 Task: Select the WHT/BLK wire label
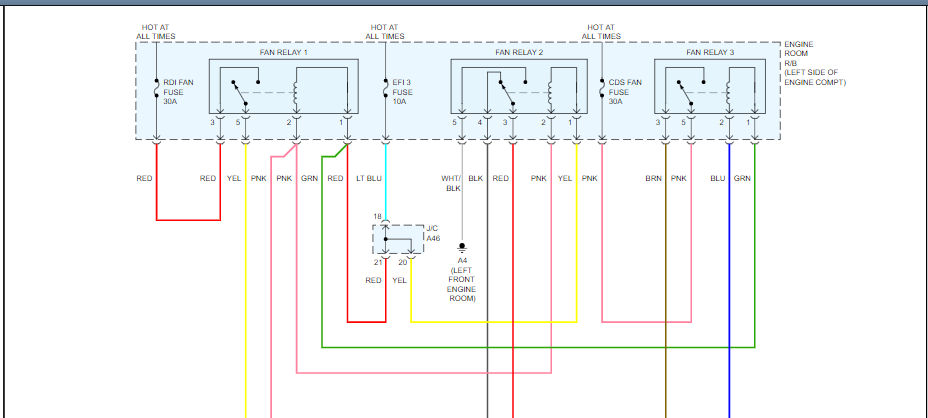point(451,184)
